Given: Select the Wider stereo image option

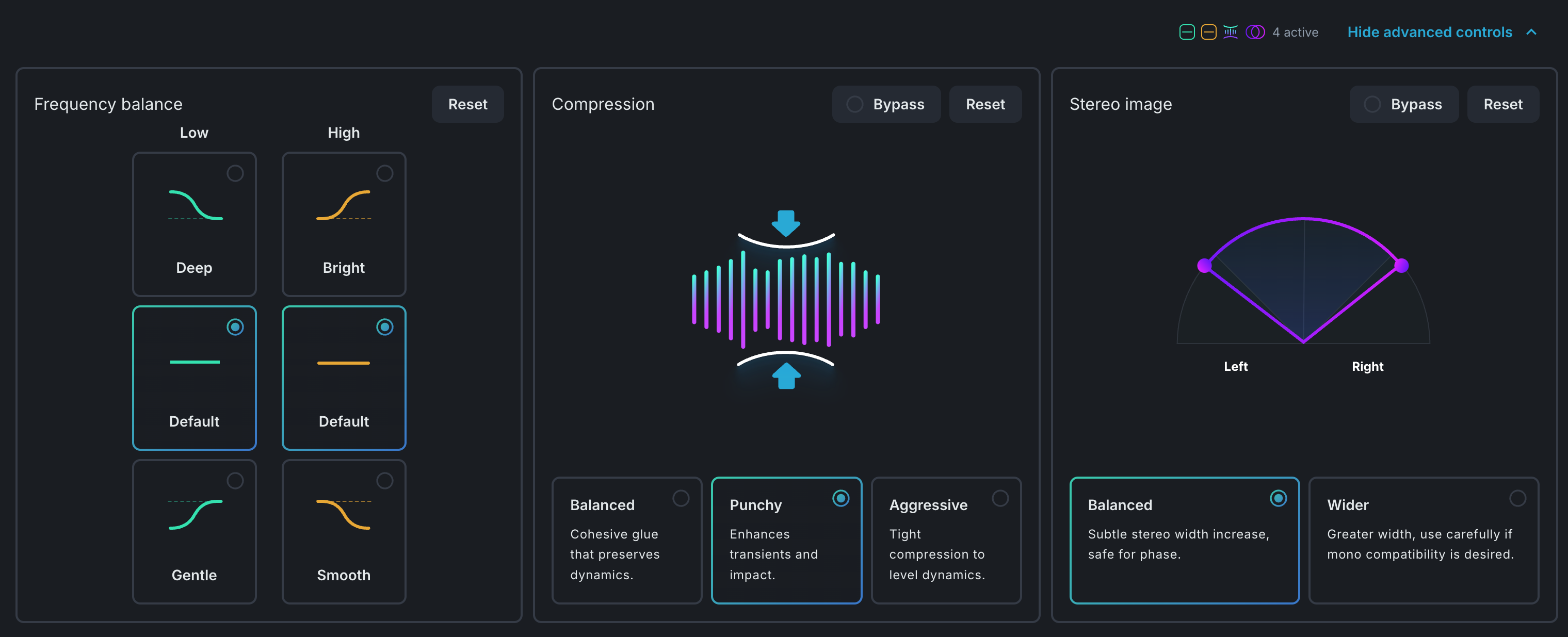Looking at the screenshot, I should [1517, 498].
